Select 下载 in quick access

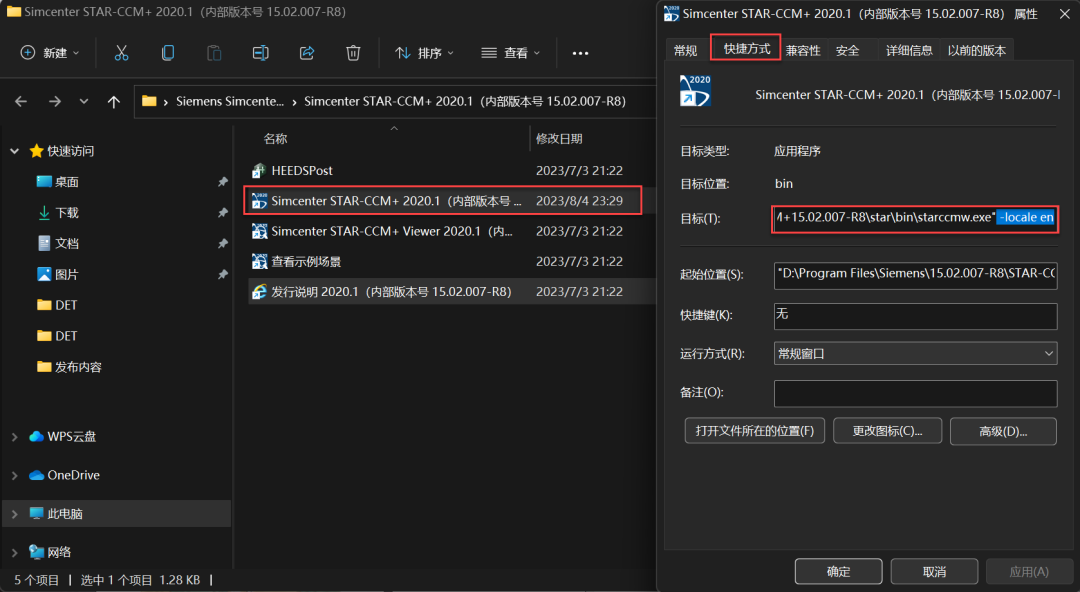(x=66, y=213)
